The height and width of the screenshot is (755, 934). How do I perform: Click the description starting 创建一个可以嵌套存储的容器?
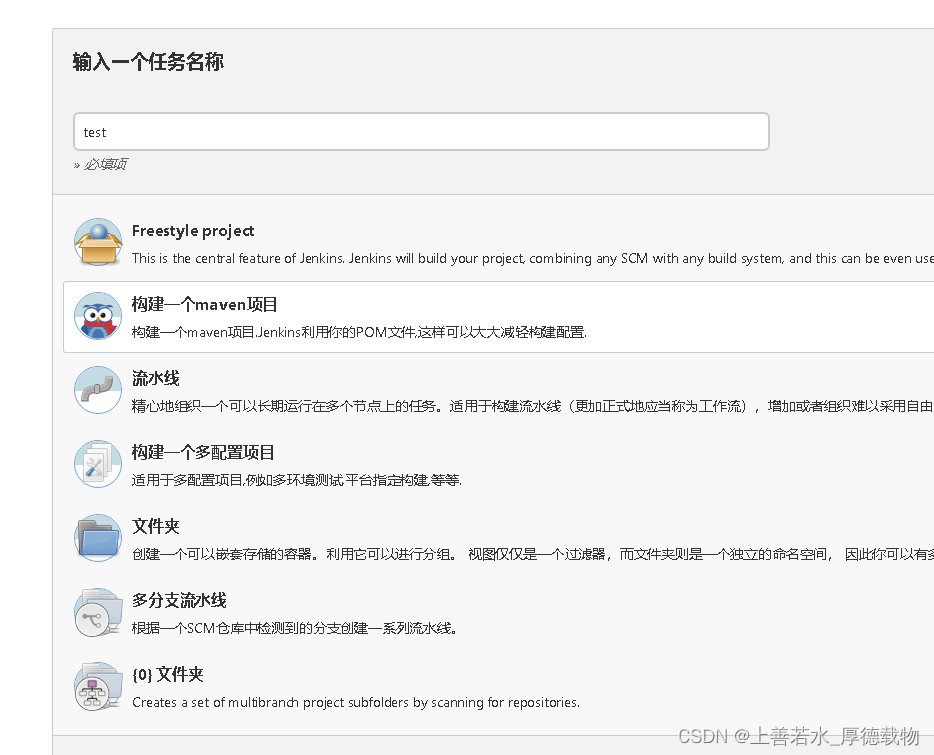click(533, 554)
